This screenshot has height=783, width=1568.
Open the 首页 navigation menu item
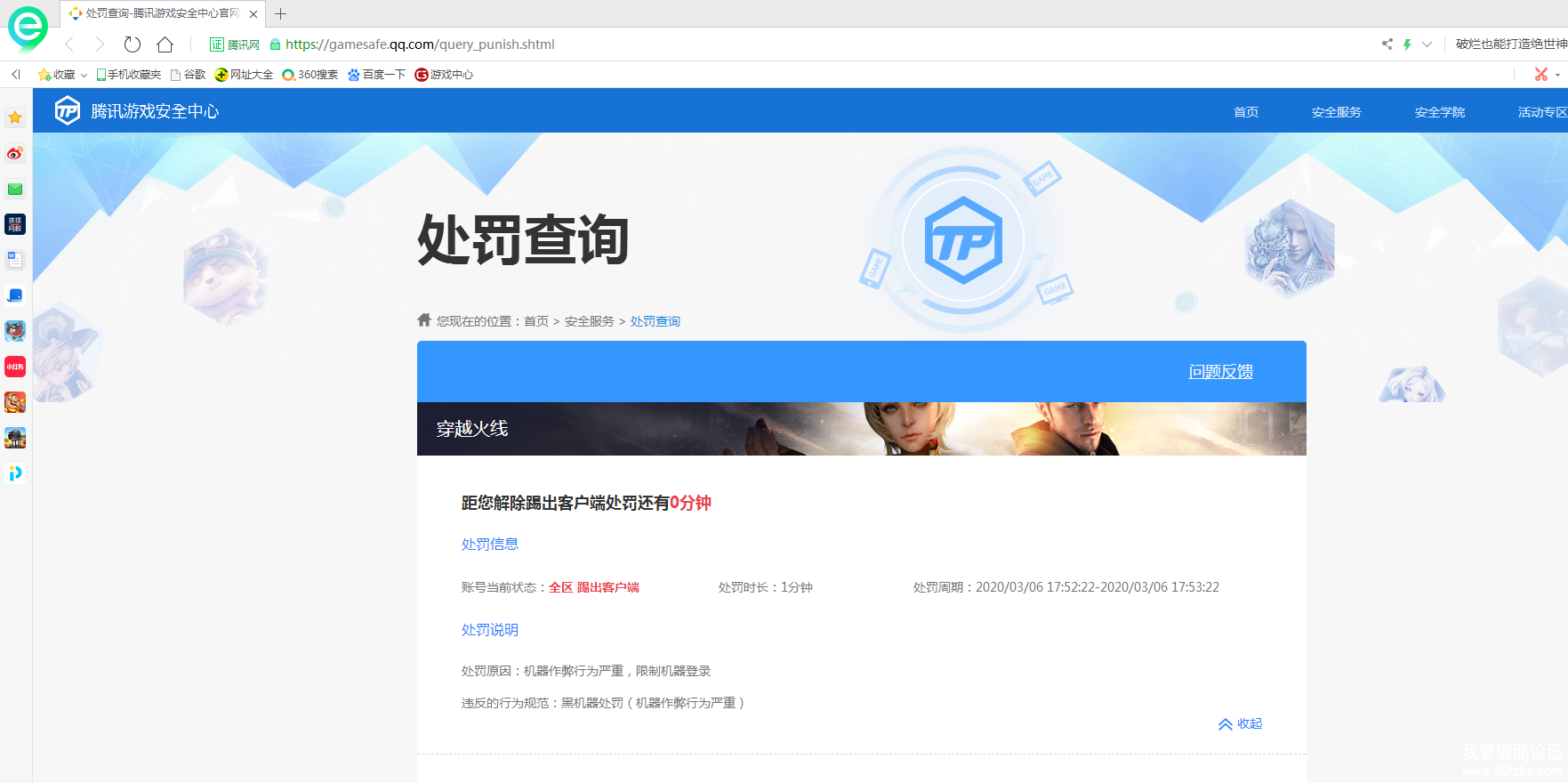point(1246,112)
